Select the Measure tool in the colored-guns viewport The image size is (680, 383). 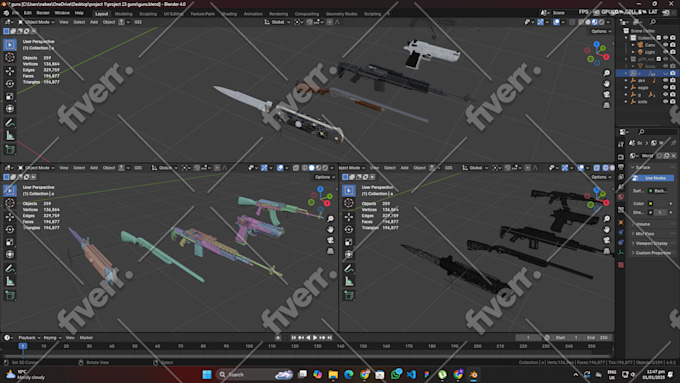point(10,282)
